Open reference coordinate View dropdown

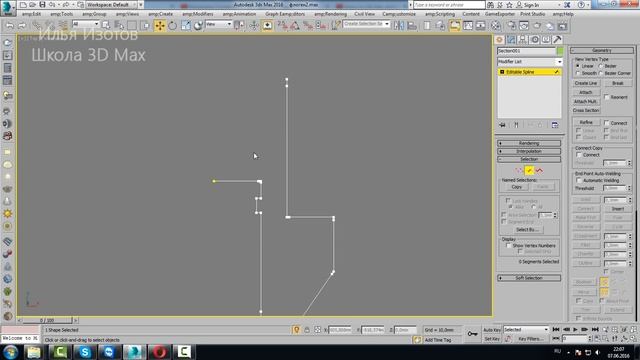click(x=218, y=24)
